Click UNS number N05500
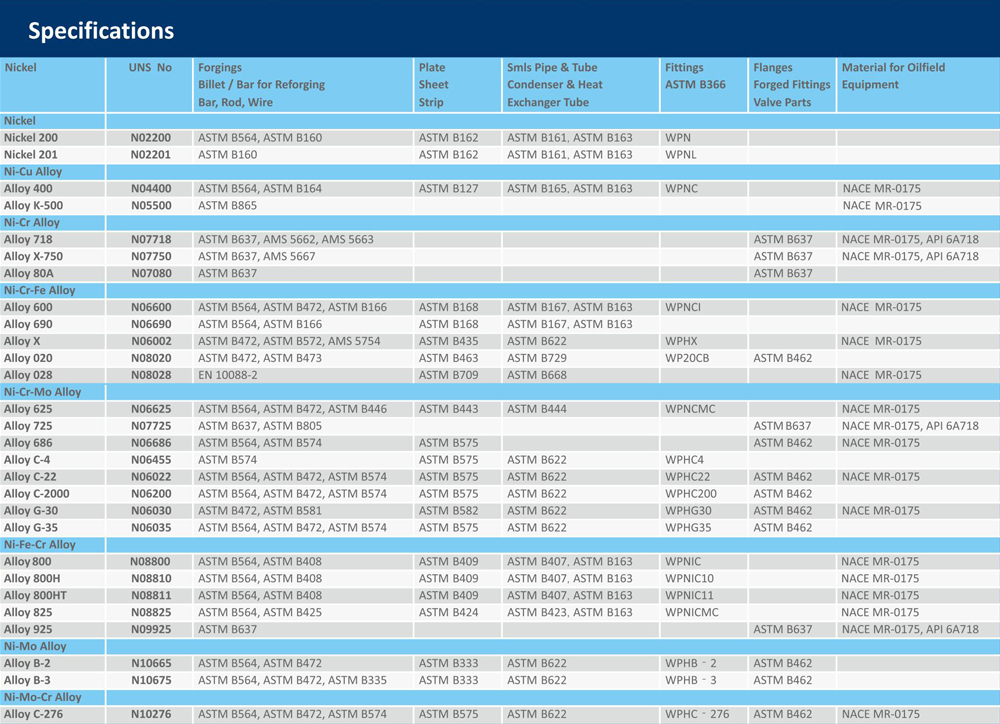The image size is (1000, 724). click(x=151, y=206)
